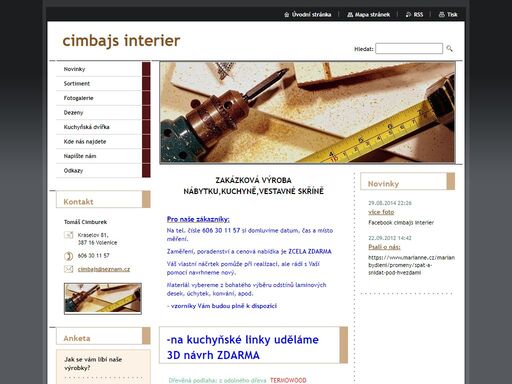Click the printer icon beside Tisk
512x384 pixels.
pos(442,15)
